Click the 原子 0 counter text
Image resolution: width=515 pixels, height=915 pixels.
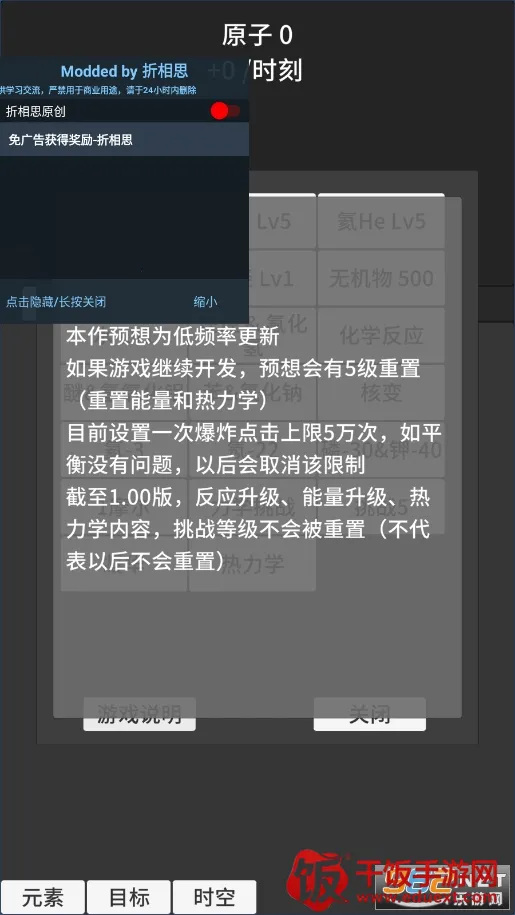tap(257, 36)
